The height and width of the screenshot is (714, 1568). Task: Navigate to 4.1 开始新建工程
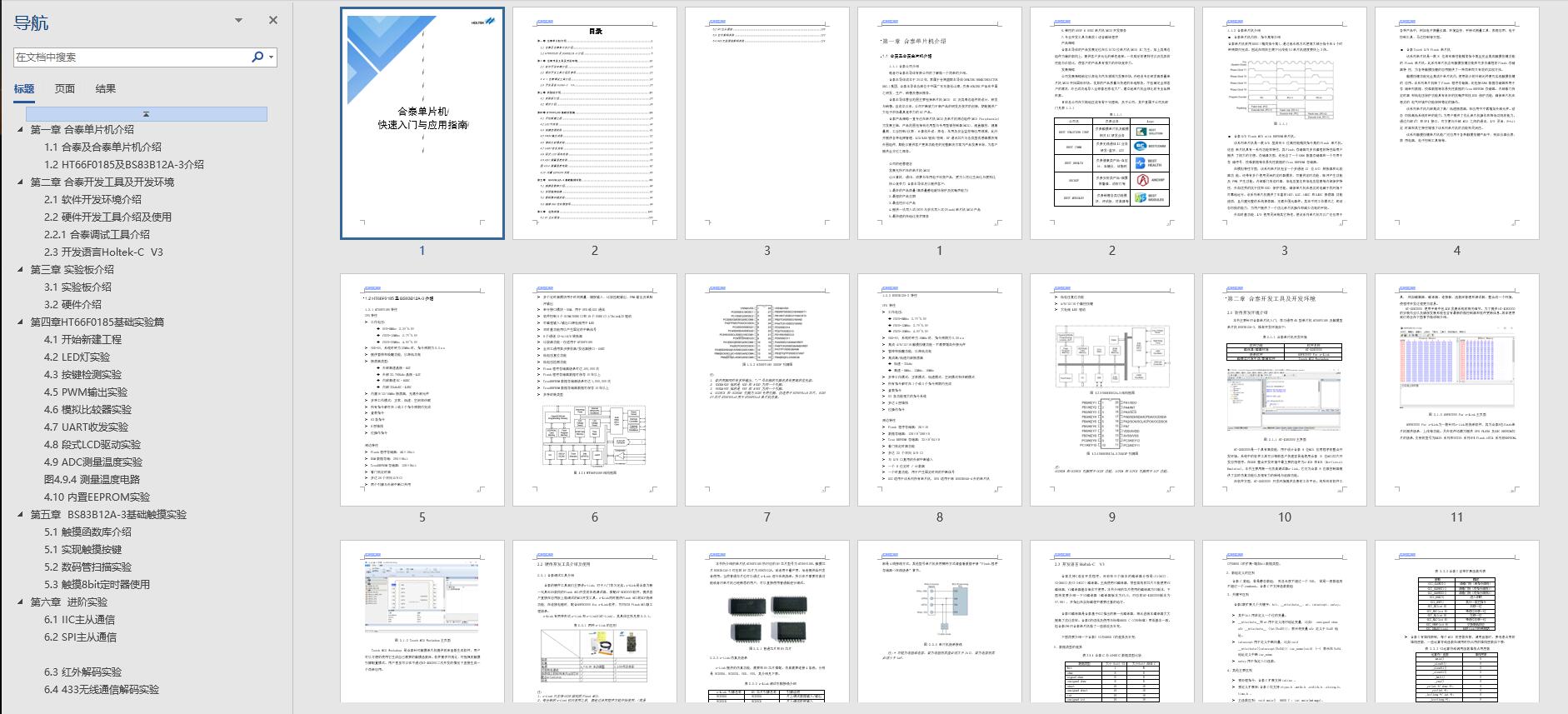click(82, 339)
